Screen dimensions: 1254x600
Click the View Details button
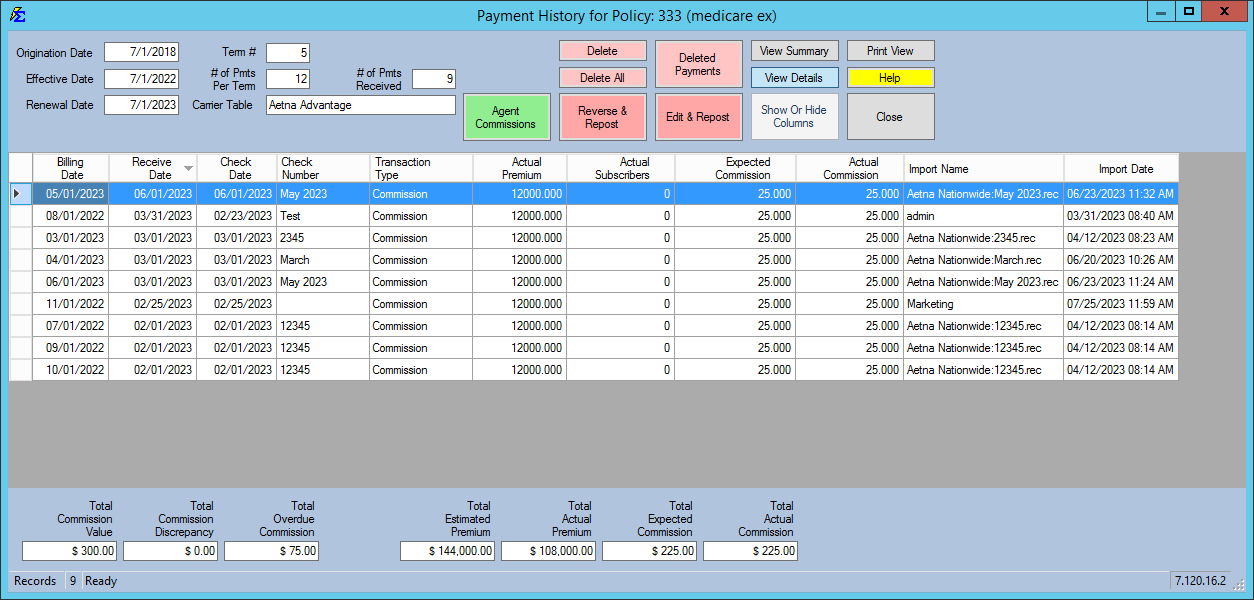pyautogui.click(x=794, y=77)
